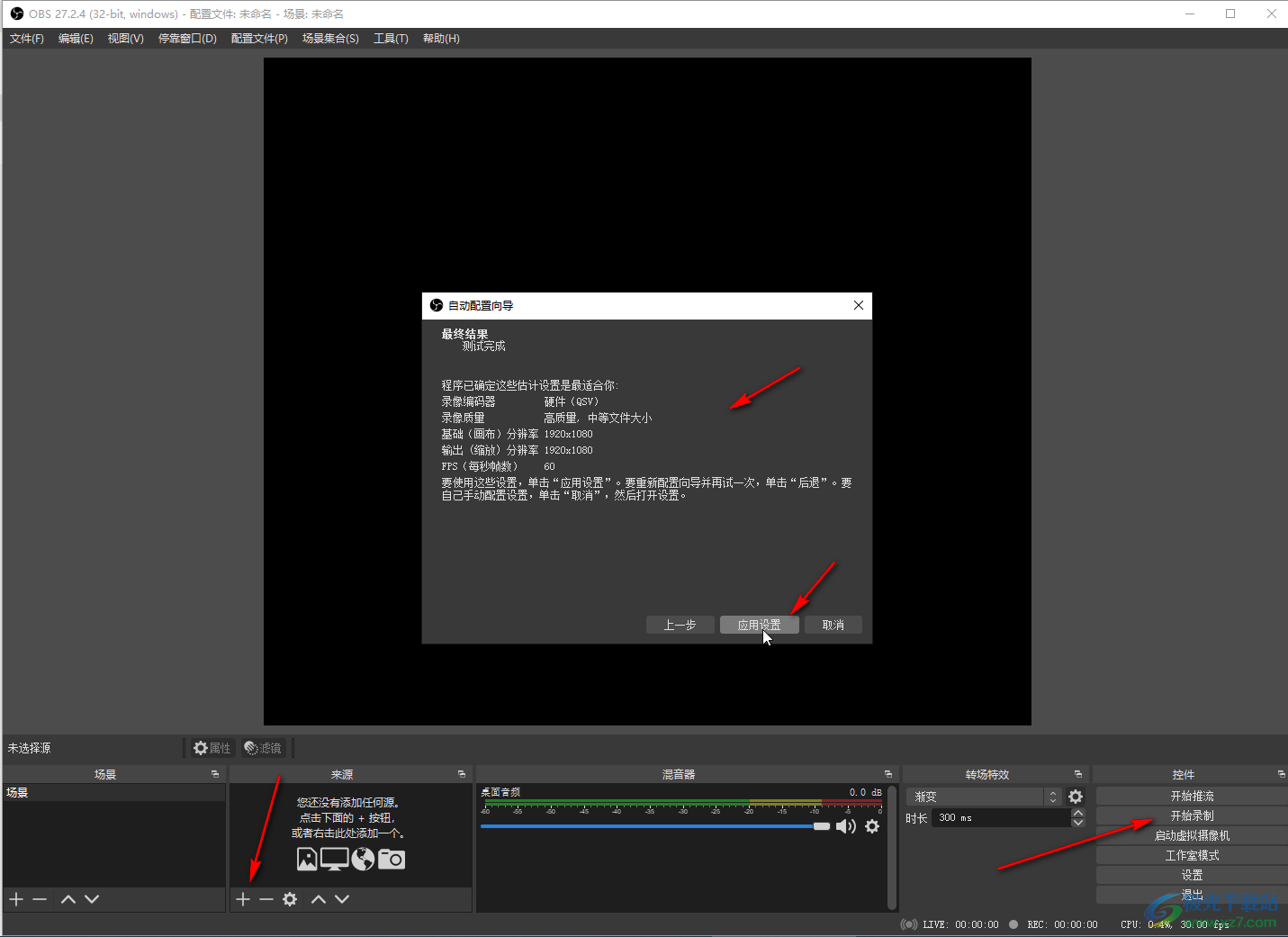1288x937 pixels.
Task: Click 开始录制 to start recording
Action: click(x=1192, y=815)
